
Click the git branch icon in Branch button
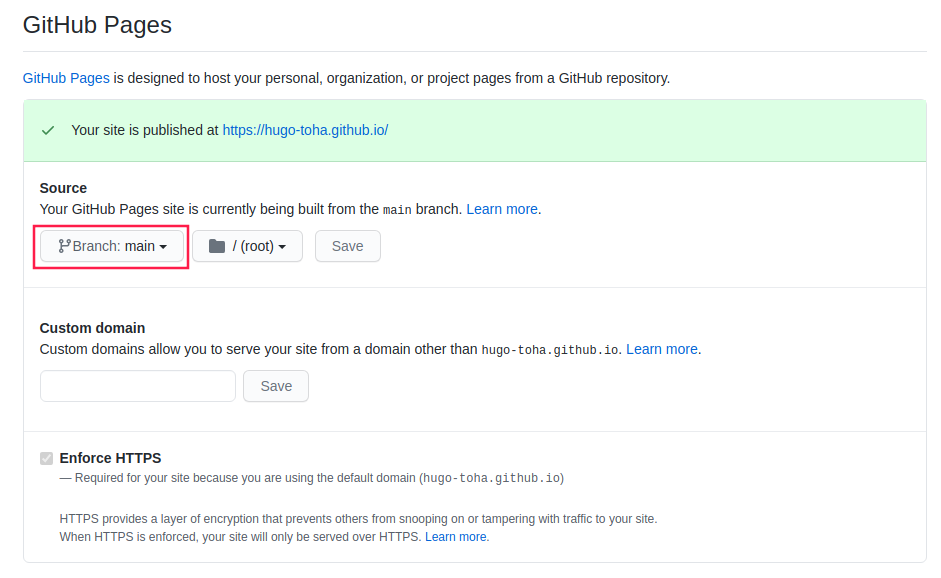pos(64,246)
